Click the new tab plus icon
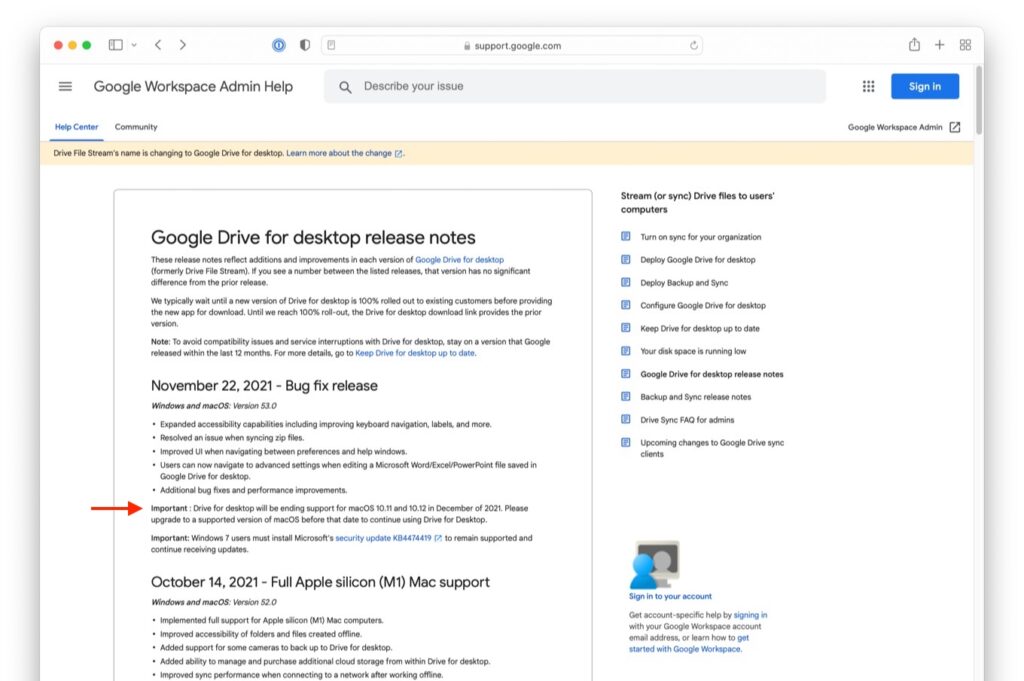1024x681 pixels. point(938,44)
